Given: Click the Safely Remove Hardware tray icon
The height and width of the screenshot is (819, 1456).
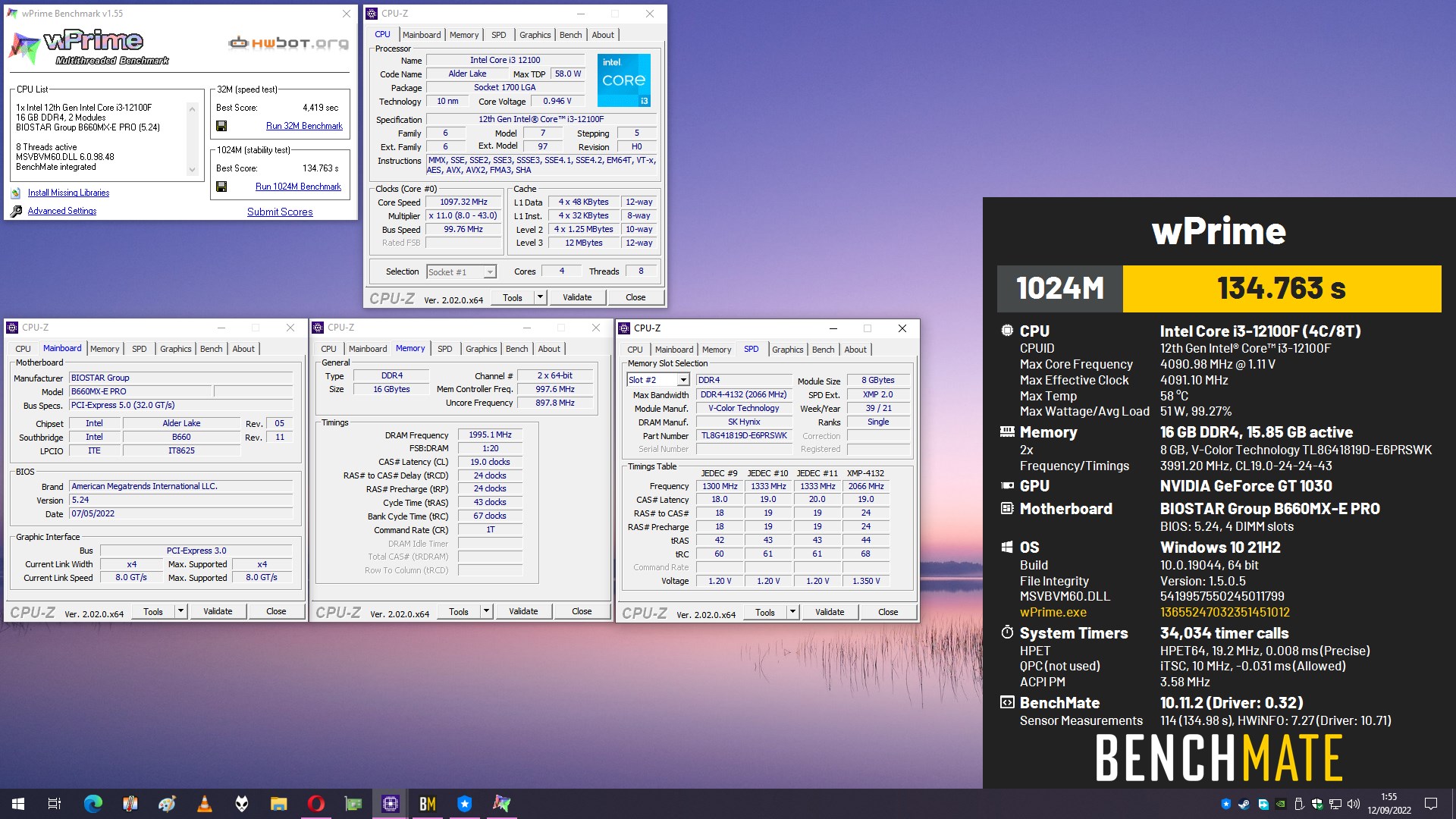Looking at the screenshot, I should (1298, 805).
